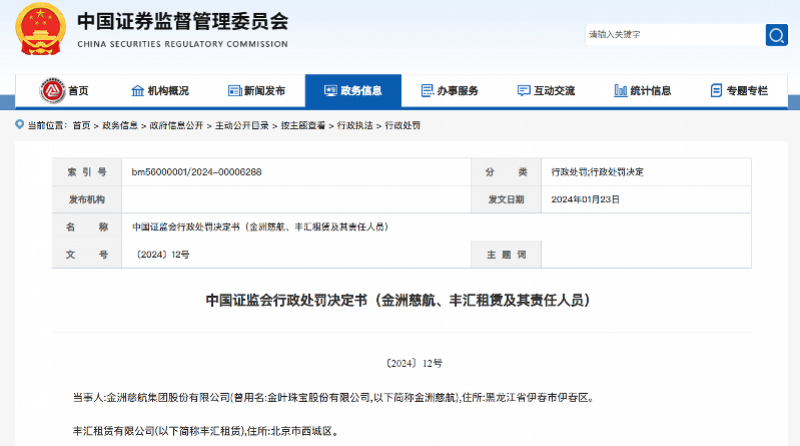800x446 pixels.
Task: Click the bold article heading 中国证监会行政处罚决定书
Action: tap(398, 300)
